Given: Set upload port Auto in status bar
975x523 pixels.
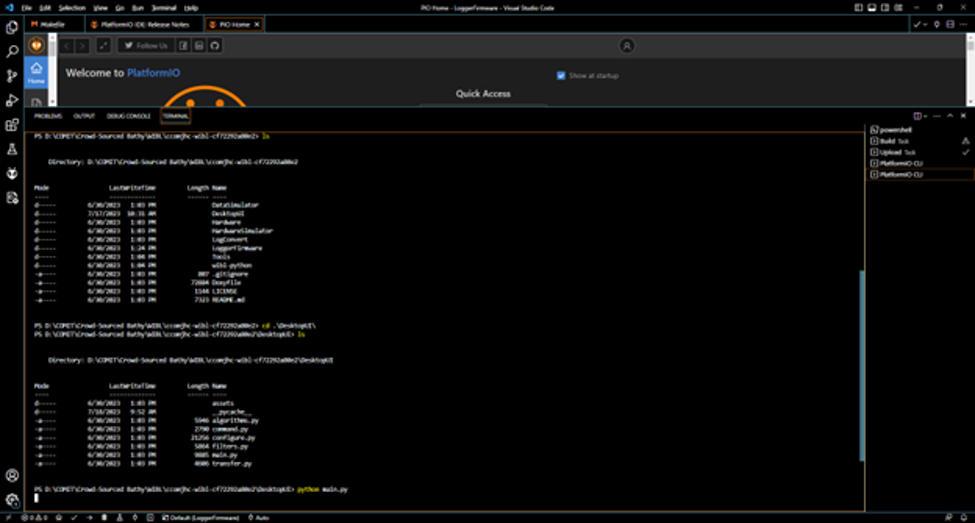Looking at the screenshot, I should (x=259, y=517).
